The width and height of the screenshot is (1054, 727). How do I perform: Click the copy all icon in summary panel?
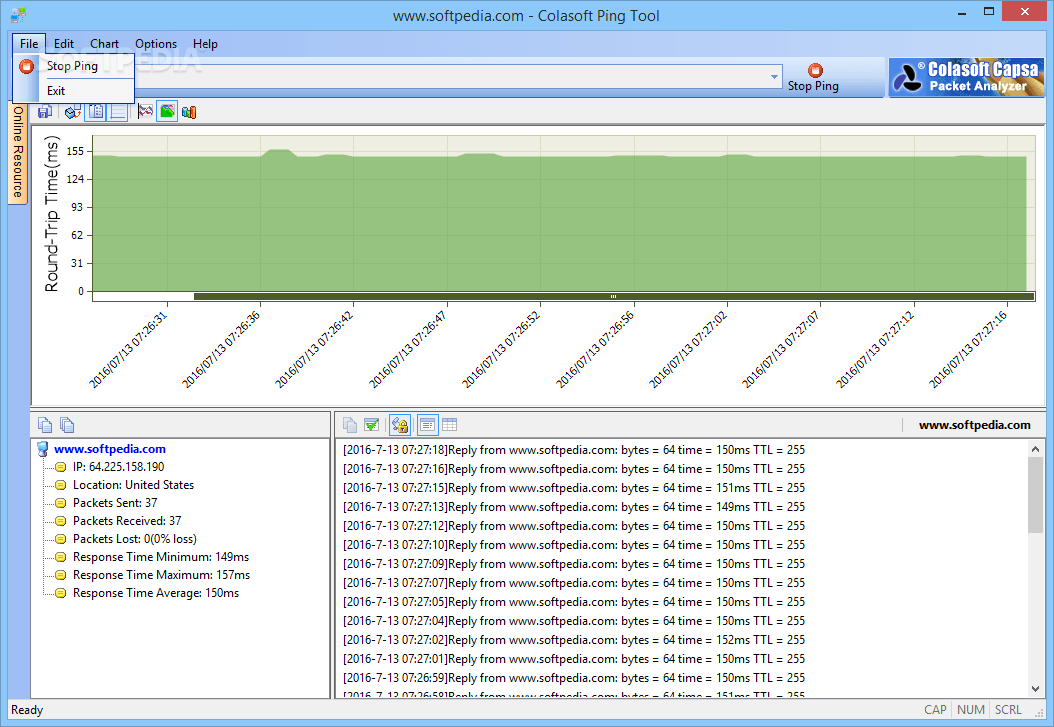pyautogui.click(x=67, y=425)
